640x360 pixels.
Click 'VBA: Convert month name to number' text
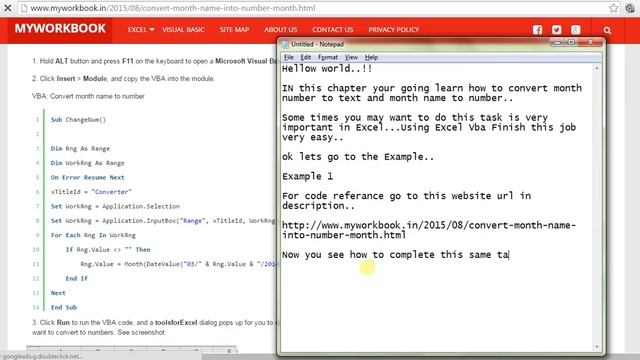coord(88,96)
